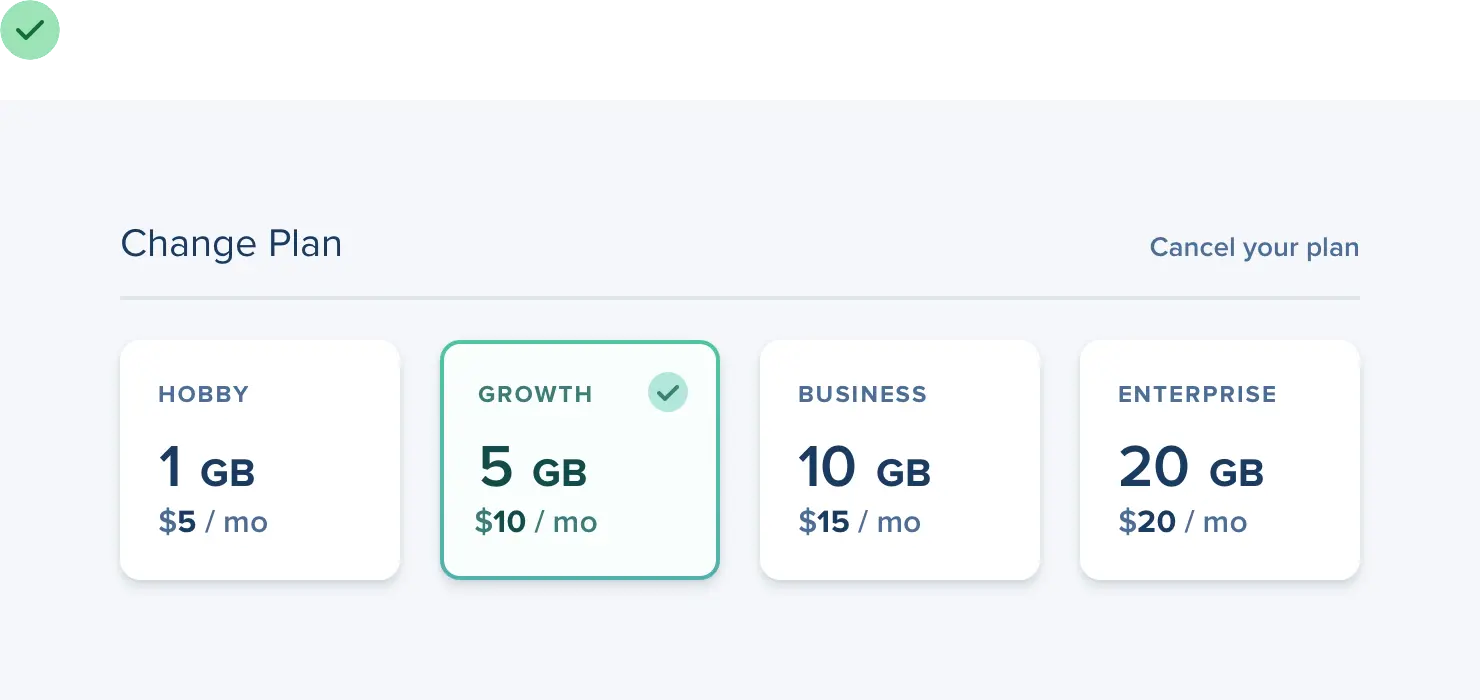Image resolution: width=1480 pixels, height=700 pixels.
Task: Click the GROWTH plan title text
Action: [x=535, y=394]
